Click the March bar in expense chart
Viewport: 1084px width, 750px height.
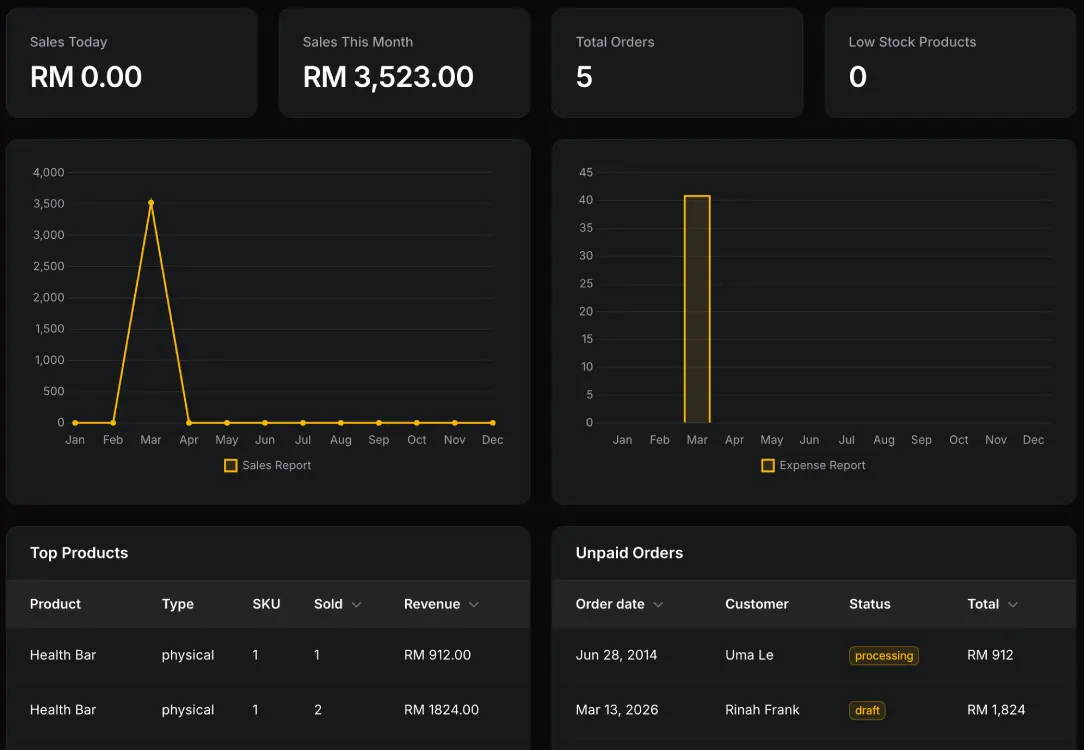click(x=697, y=309)
